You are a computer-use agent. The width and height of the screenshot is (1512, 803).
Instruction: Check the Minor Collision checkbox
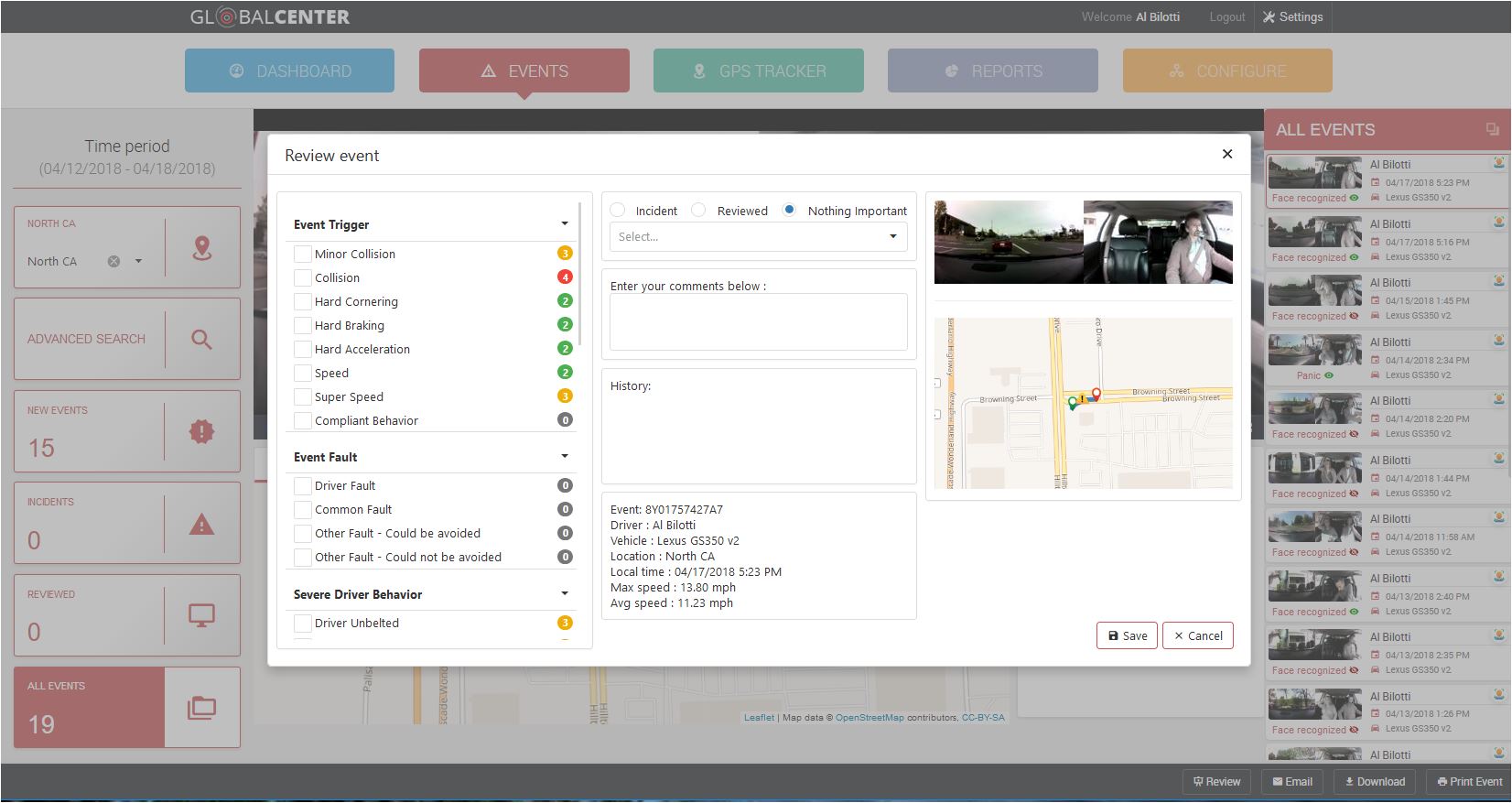point(302,254)
